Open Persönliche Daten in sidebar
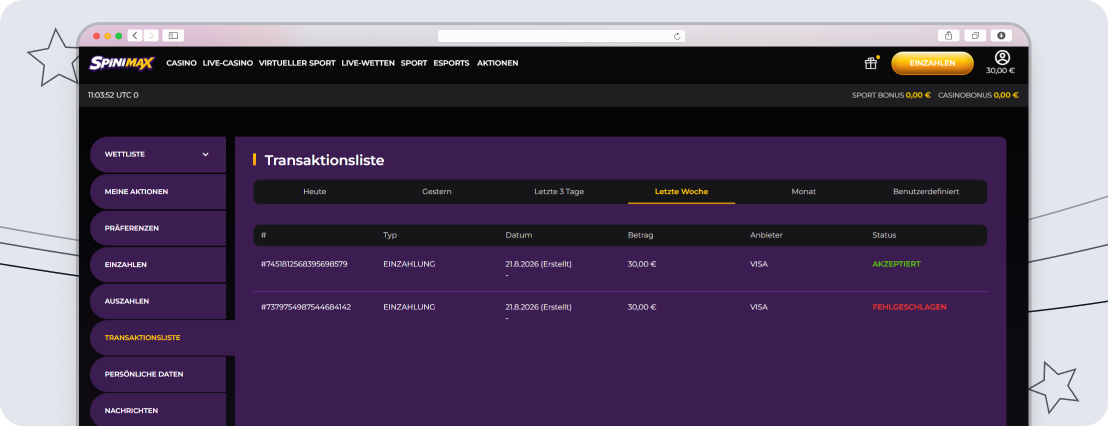This screenshot has height=426, width=1108. [x=158, y=374]
